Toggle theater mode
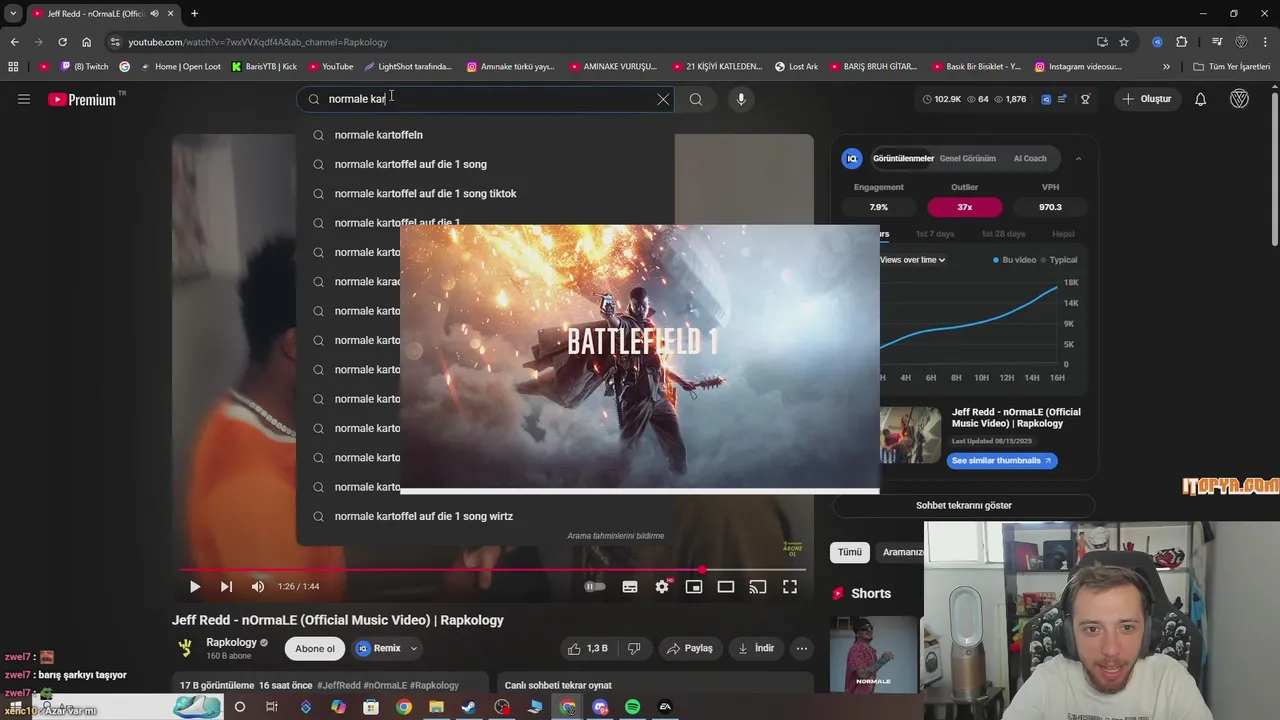 (x=726, y=587)
